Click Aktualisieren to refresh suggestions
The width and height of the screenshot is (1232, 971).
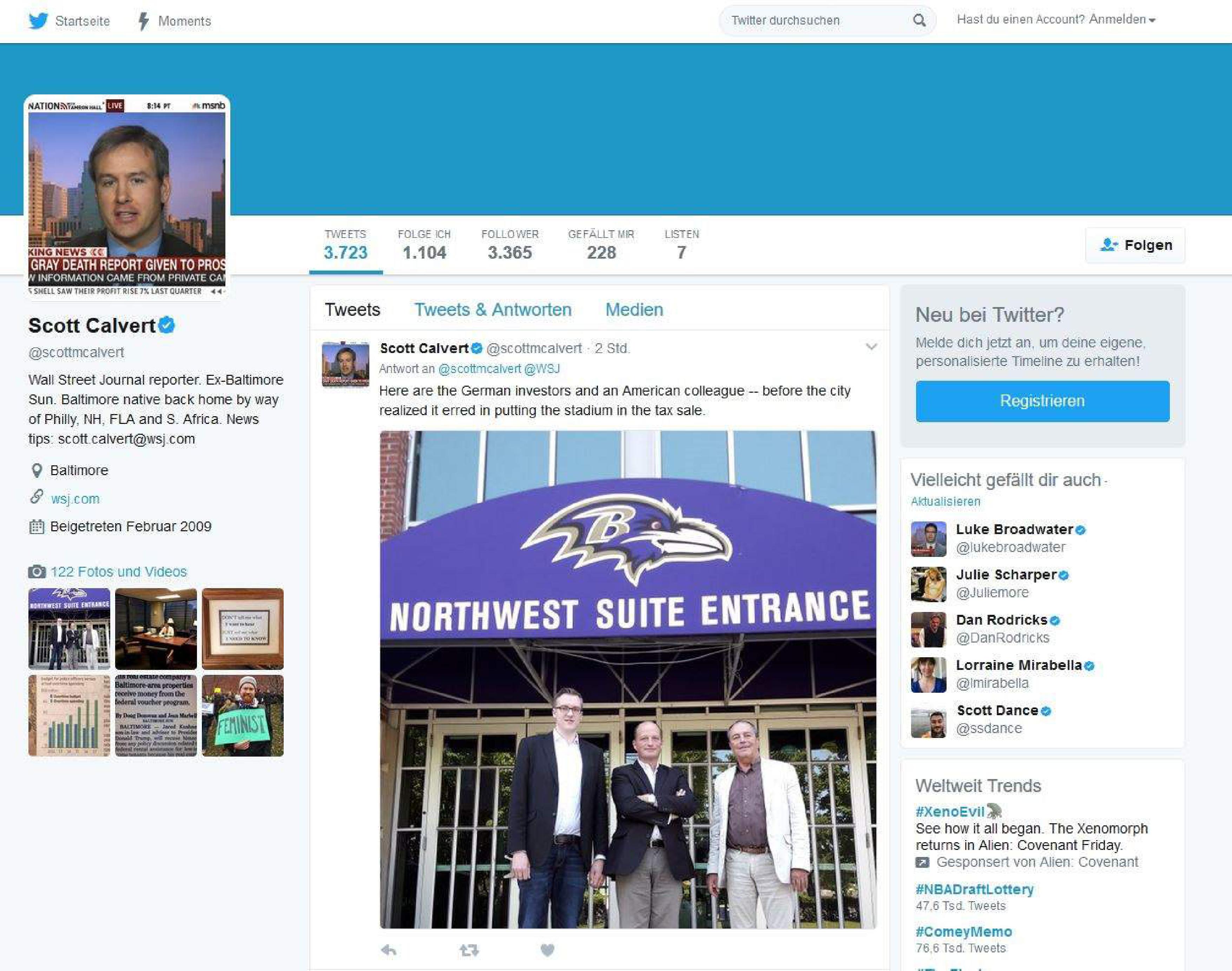946,501
